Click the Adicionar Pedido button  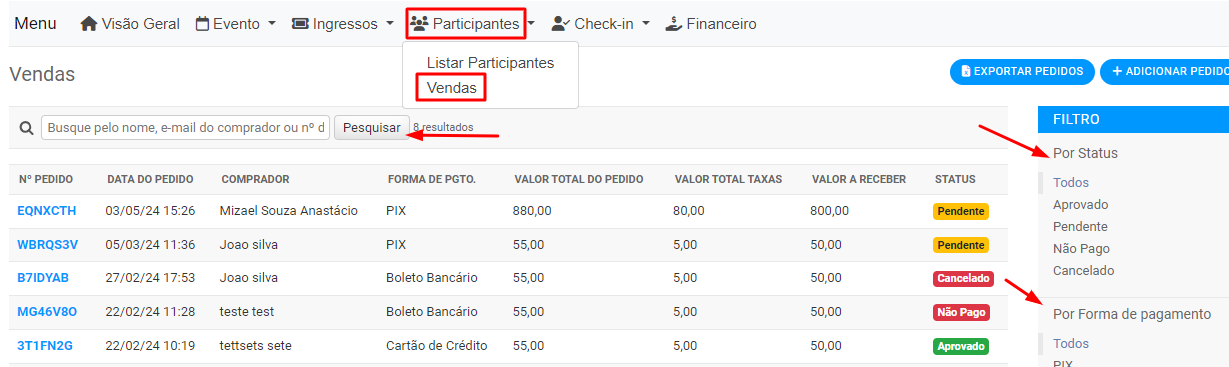(x=1165, y=72)
